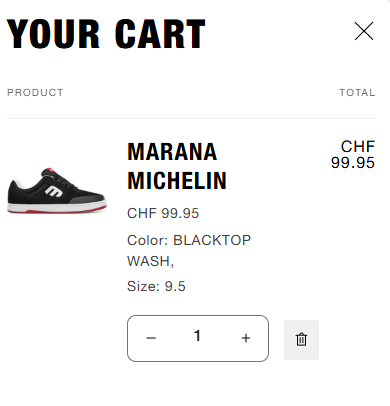This screenshot has width=390, height=406.
Task: Open the MARANA MICHELIN product title link
Action: 177,166
